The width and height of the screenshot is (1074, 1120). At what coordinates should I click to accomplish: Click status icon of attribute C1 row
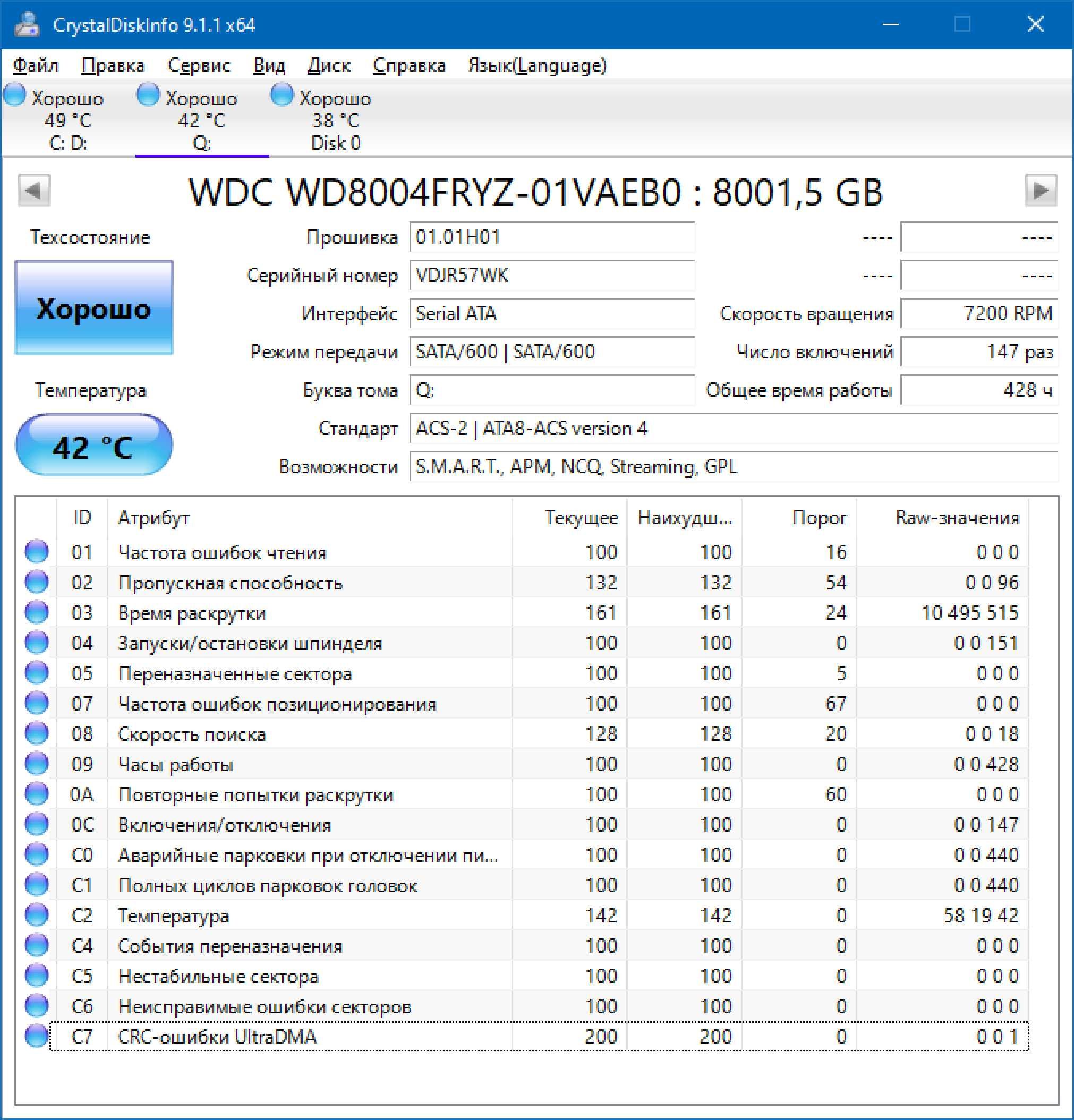click(x=37, y=885)
